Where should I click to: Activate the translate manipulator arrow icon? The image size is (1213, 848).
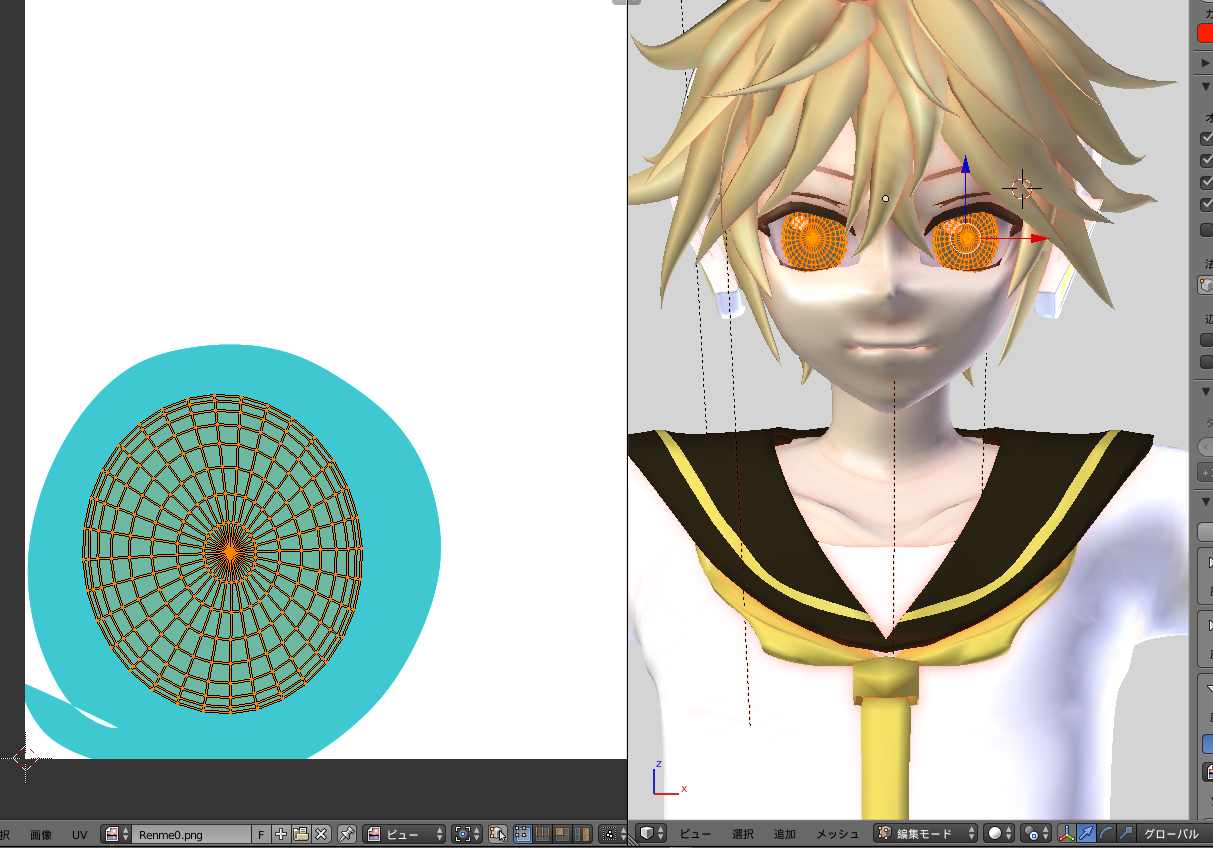tap(1084, 833)
